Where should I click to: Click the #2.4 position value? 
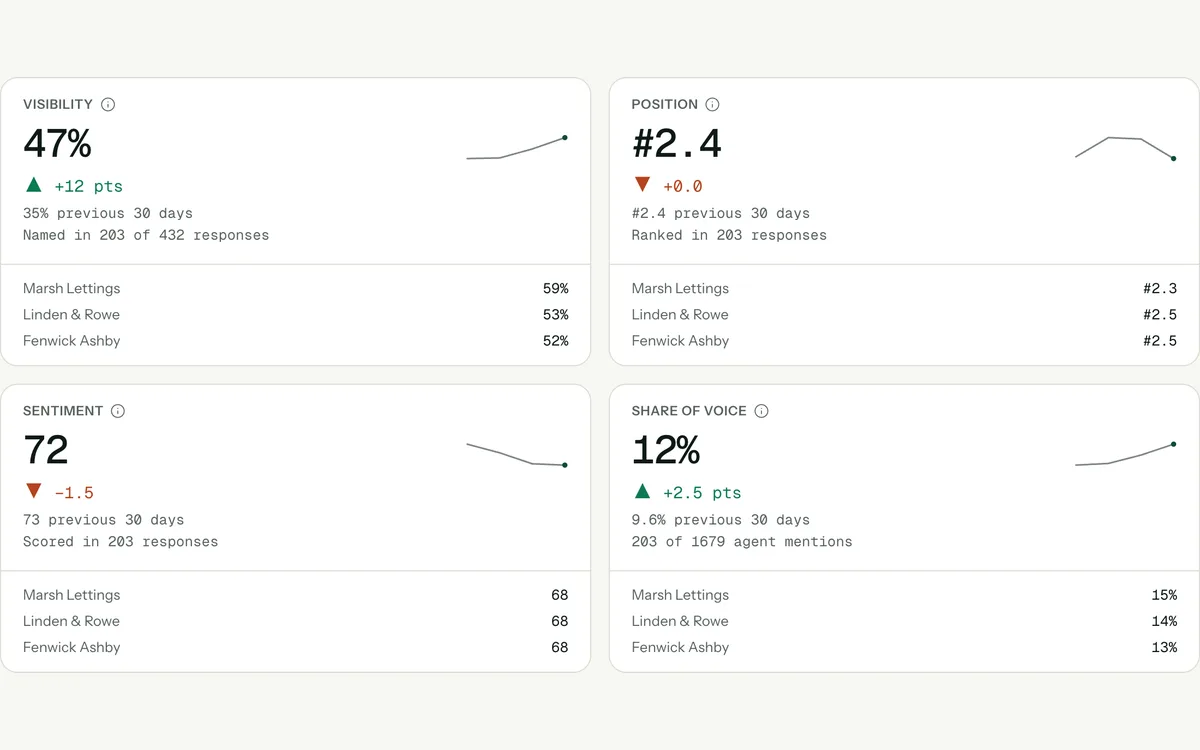677,144
